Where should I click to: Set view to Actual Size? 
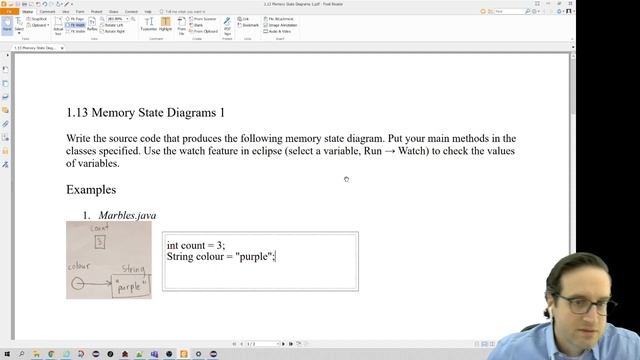58,25
